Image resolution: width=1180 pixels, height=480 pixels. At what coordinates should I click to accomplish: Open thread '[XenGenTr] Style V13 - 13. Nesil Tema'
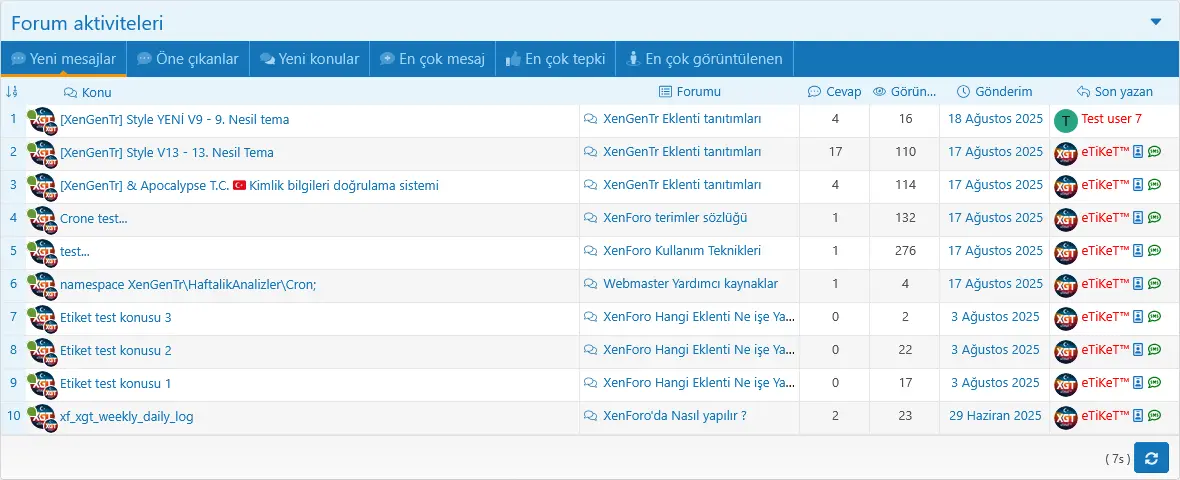pyautogui.click(x=167, y=153)
